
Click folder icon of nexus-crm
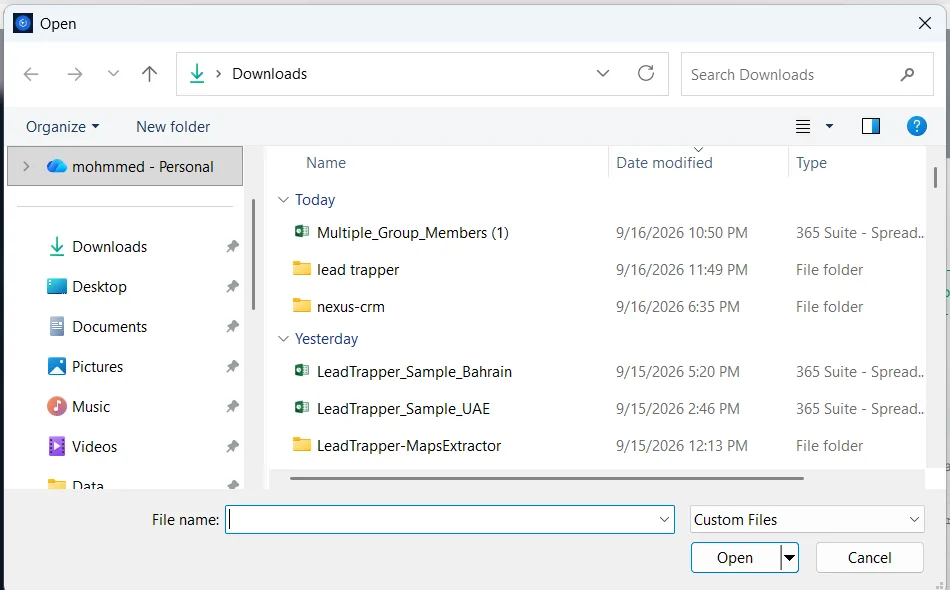click(x=302, y=305)
